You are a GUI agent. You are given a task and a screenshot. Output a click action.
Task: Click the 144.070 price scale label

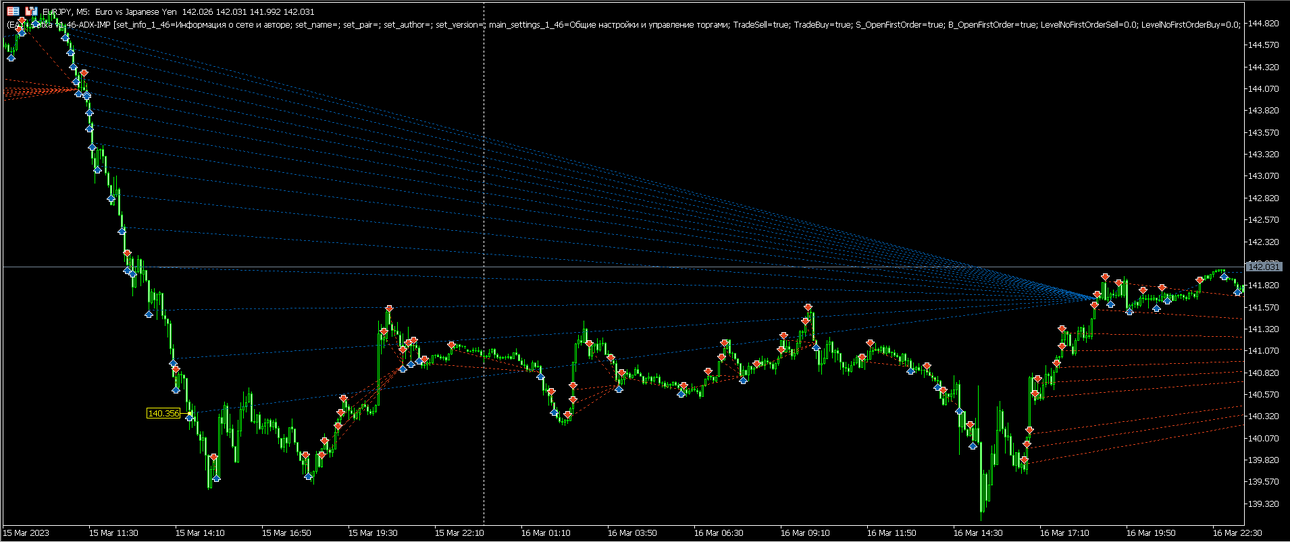click(1264, 89)
